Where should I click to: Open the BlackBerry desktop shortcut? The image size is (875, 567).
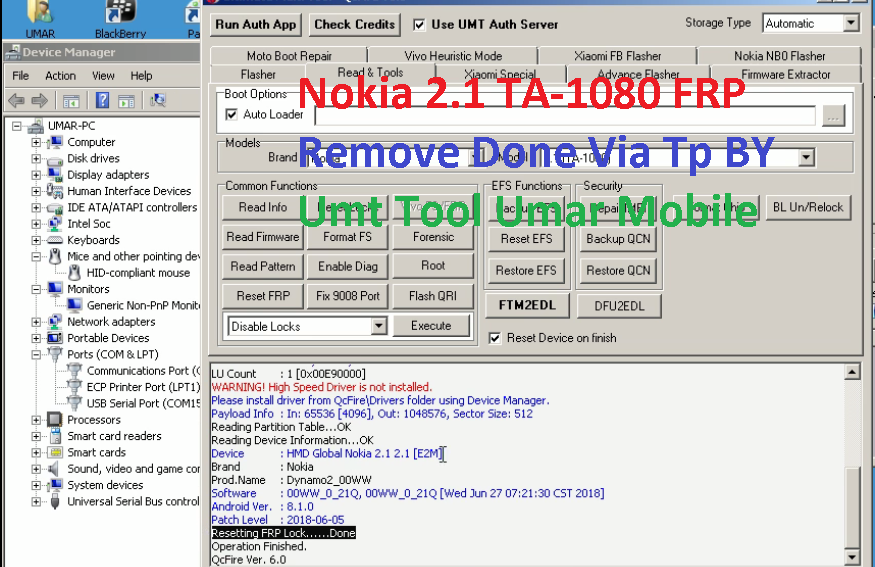(121, 20)
